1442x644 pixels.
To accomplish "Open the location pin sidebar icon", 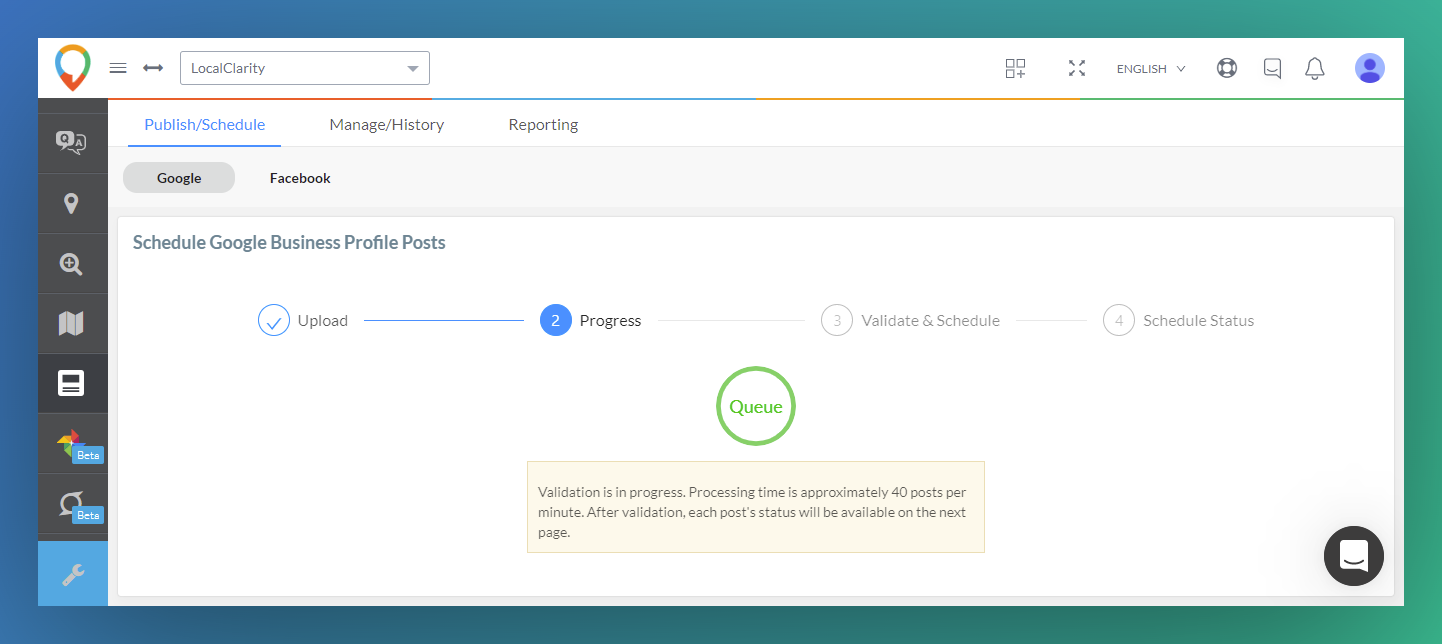I will click(x=72, y=204).
